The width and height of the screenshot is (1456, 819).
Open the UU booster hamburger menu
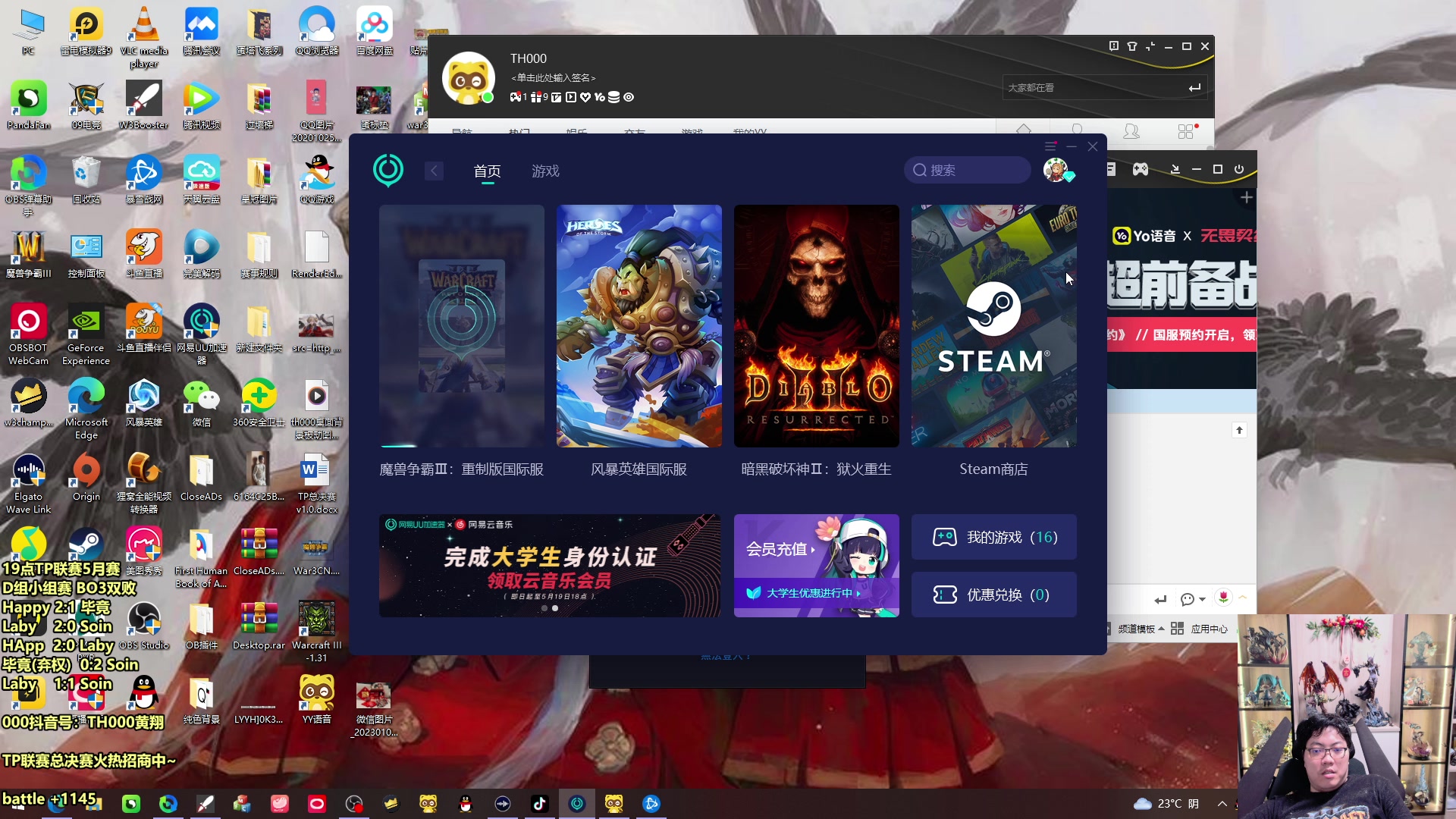pyautogui.click(x=1050, y=146)
